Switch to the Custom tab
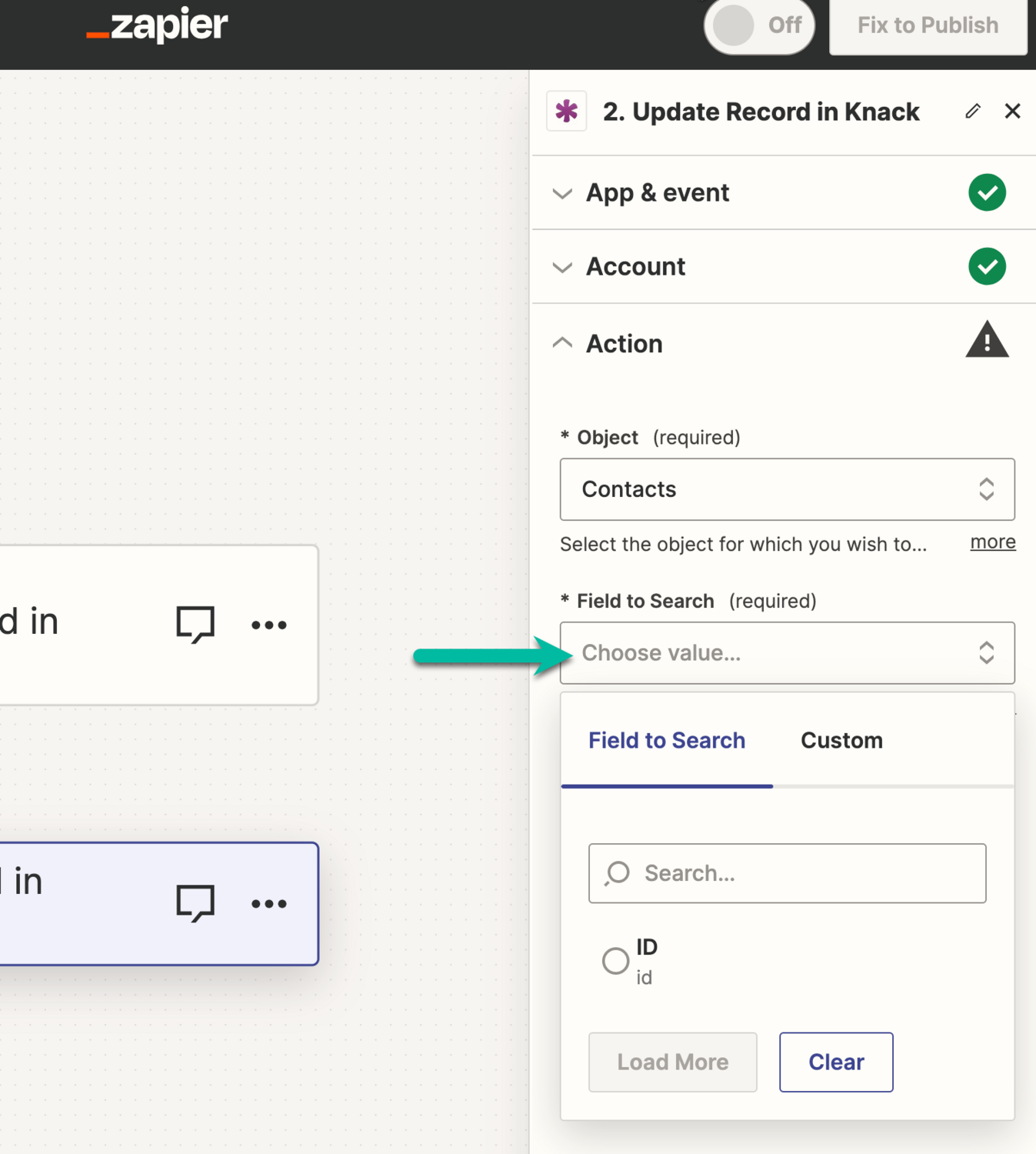This screenshot has width=1036, height=1154. 841,740
